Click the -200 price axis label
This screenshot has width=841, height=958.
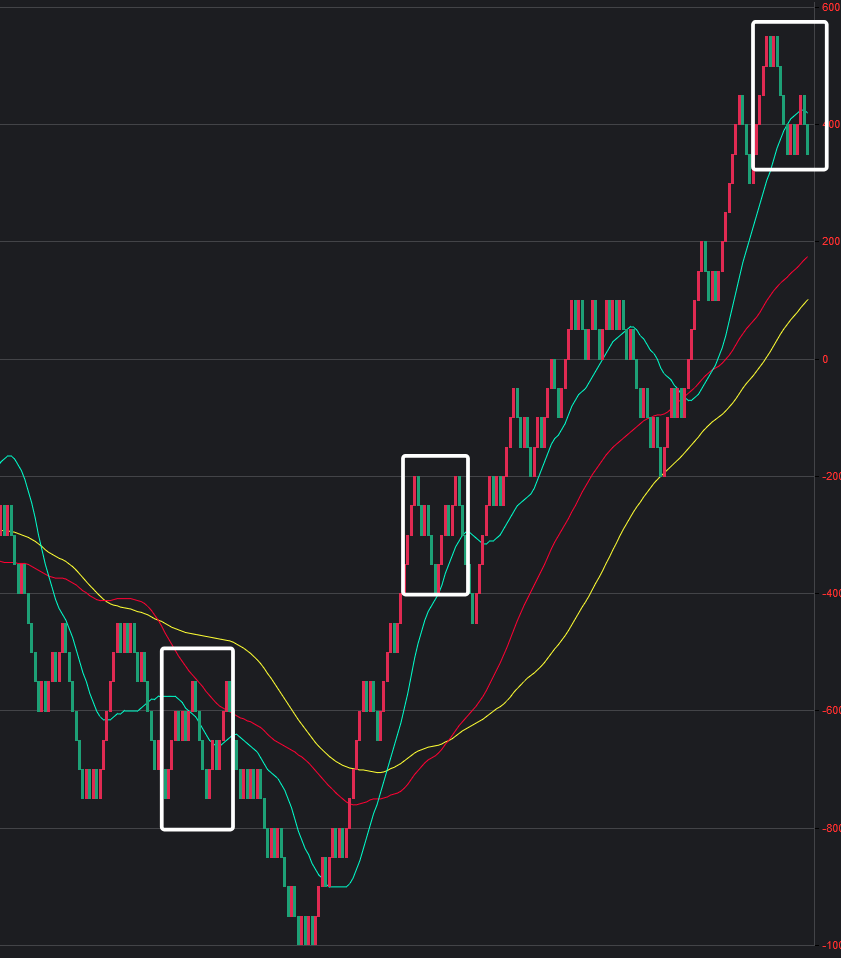pos(830,476)
